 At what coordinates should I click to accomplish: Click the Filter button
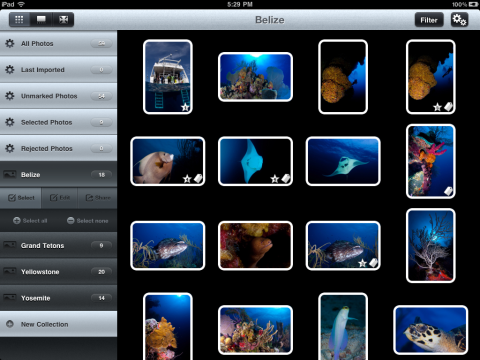tap(429, 20)
